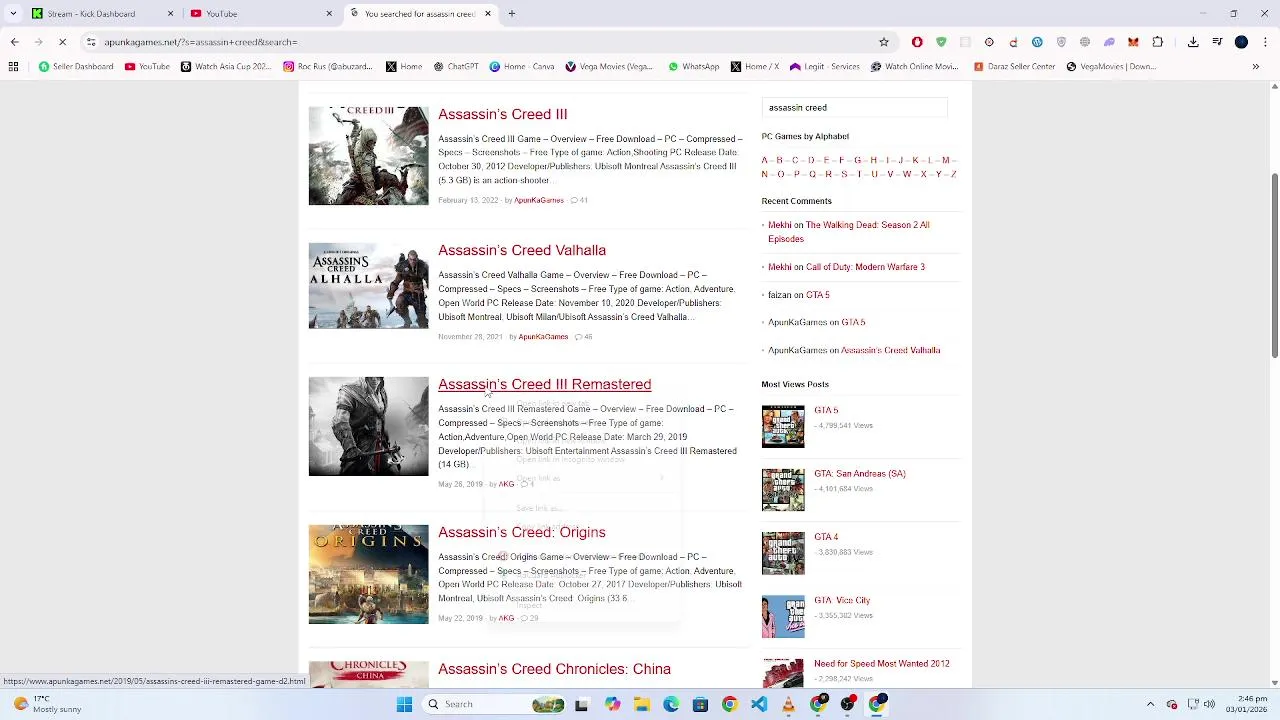Open OBS Studio from the taskbar
The image size is (1280, 720).
pos(848,705)
